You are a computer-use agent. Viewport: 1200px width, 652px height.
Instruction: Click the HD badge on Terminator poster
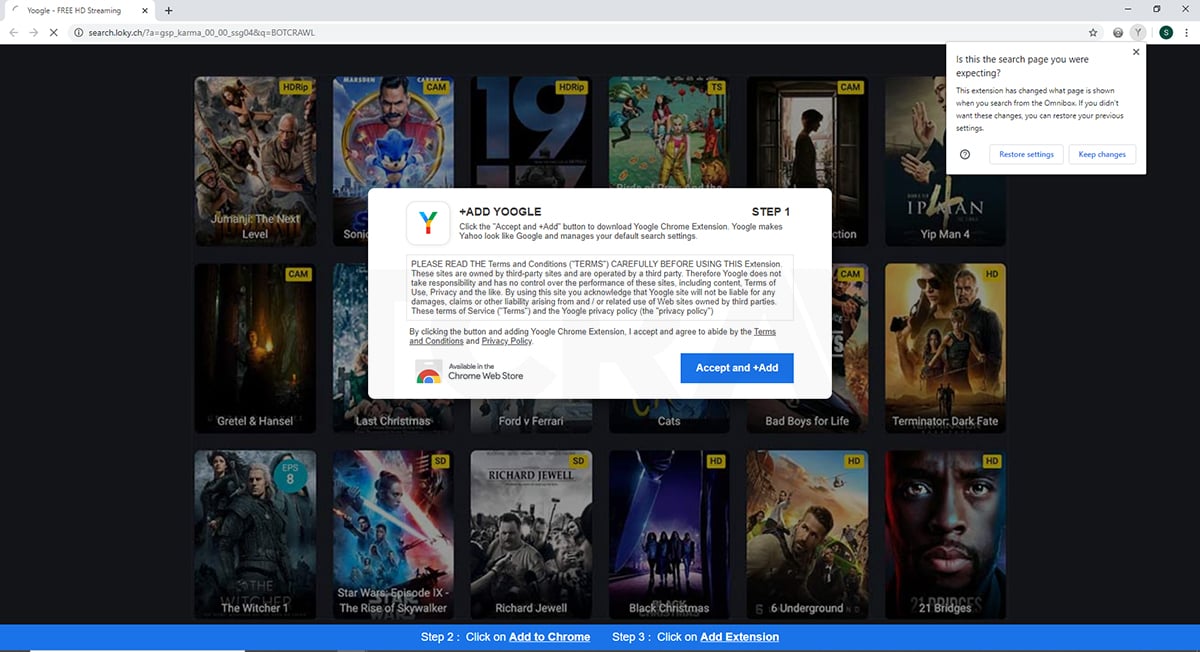tap(991, 274)
